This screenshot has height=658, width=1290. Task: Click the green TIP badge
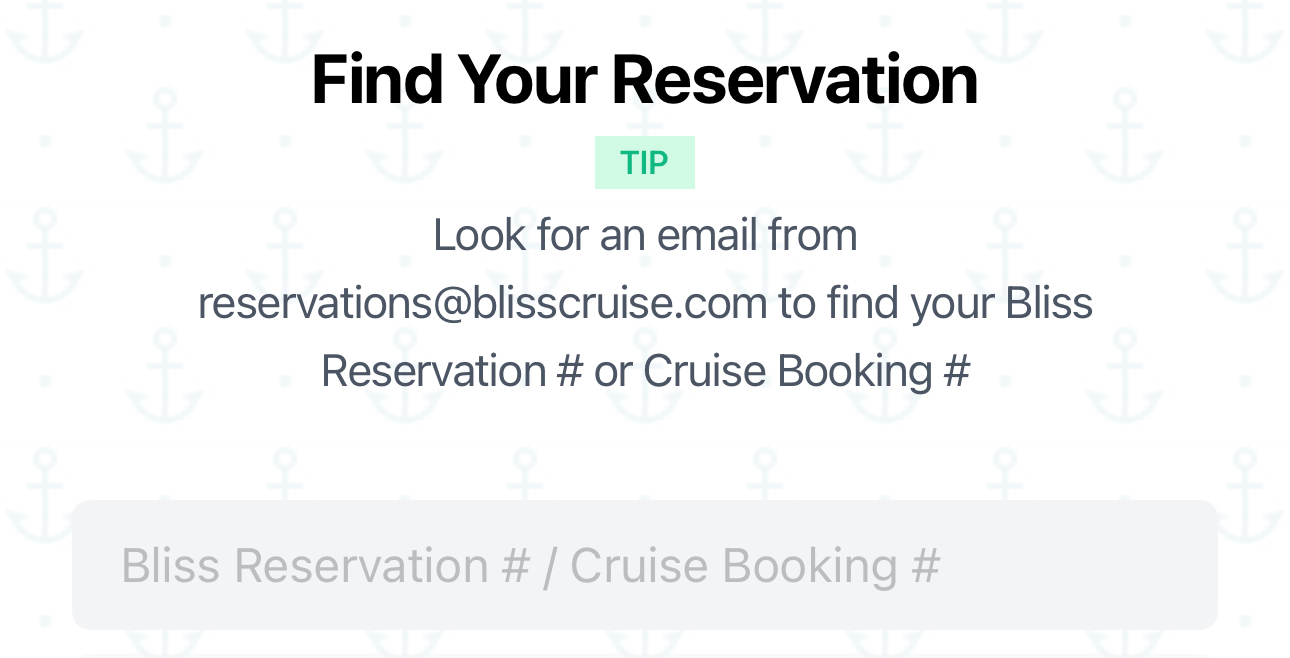(x=644, y=163)
